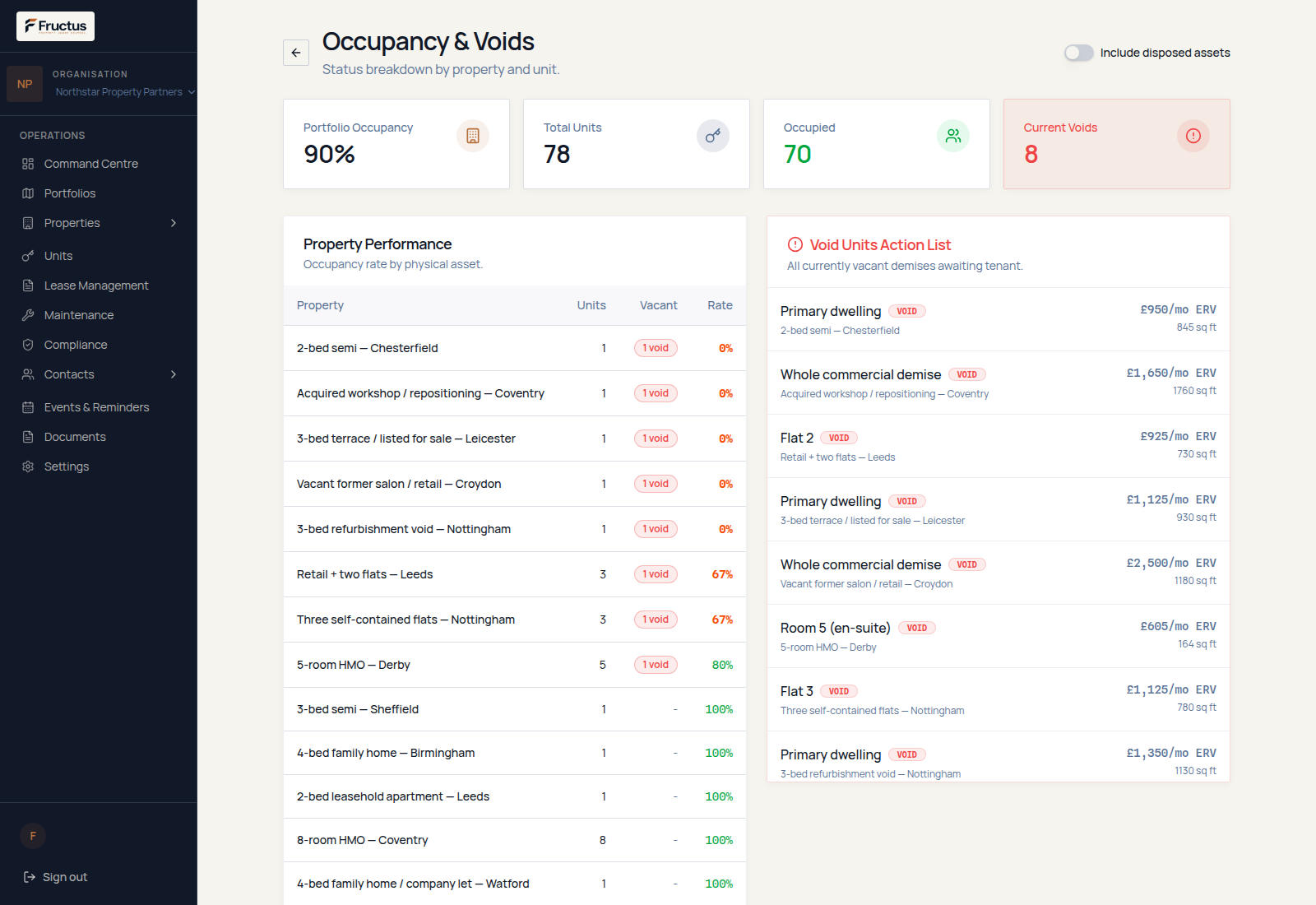
Task: Click the Current Voids alert icon
Action: [1193, 136]
